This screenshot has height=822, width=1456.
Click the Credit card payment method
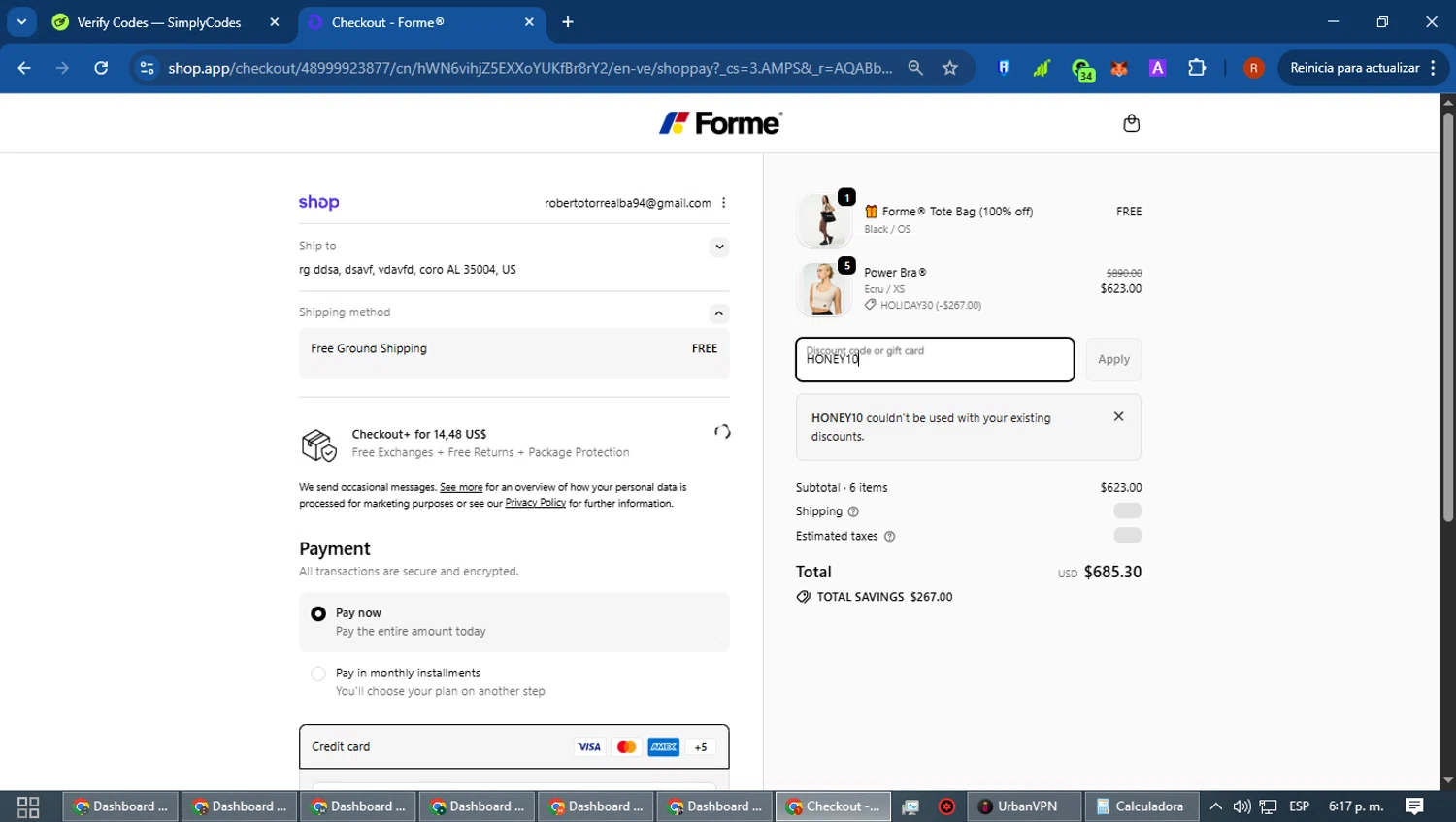click(514, 746)
